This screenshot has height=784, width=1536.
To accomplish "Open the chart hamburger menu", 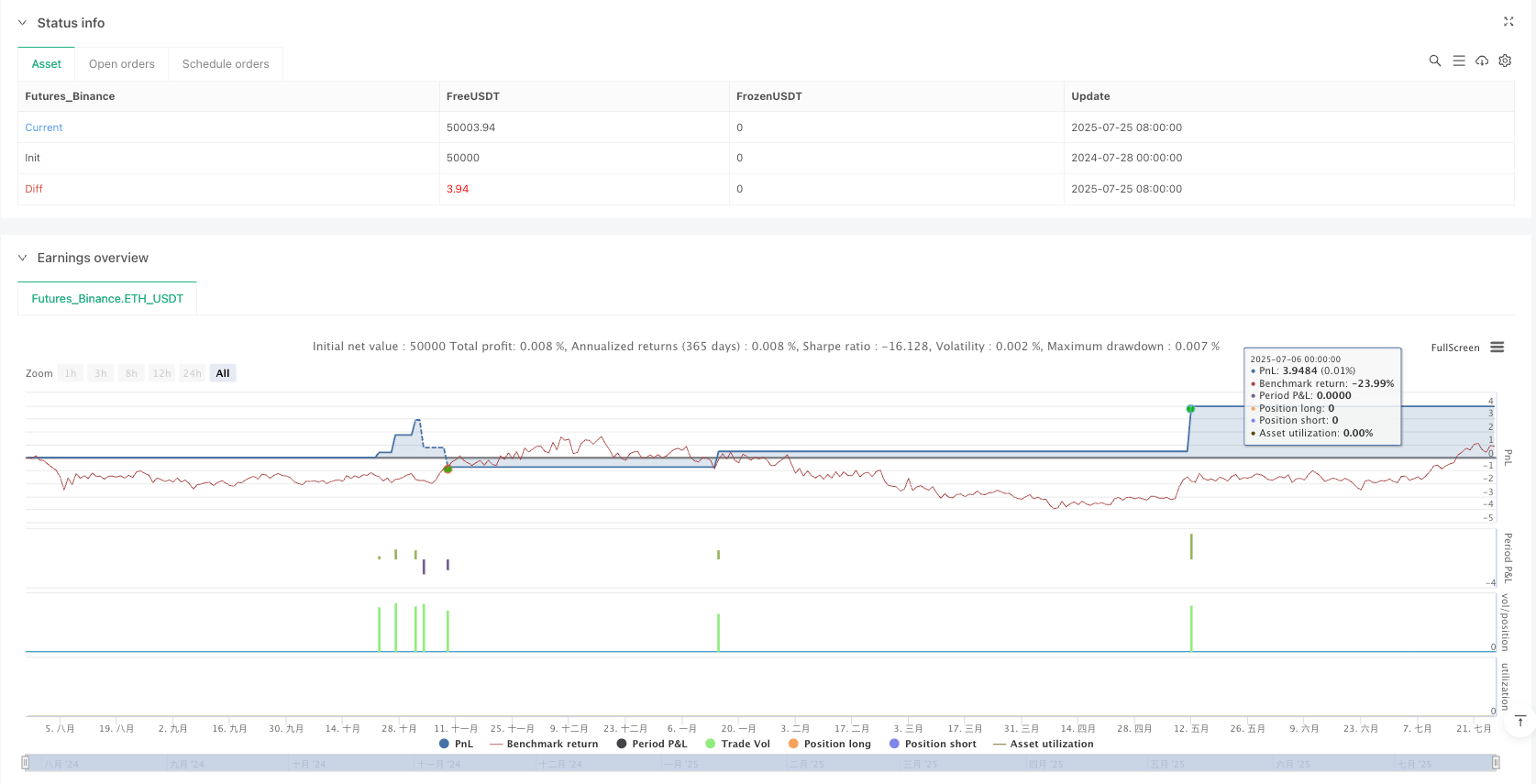I will point(1497,348).
